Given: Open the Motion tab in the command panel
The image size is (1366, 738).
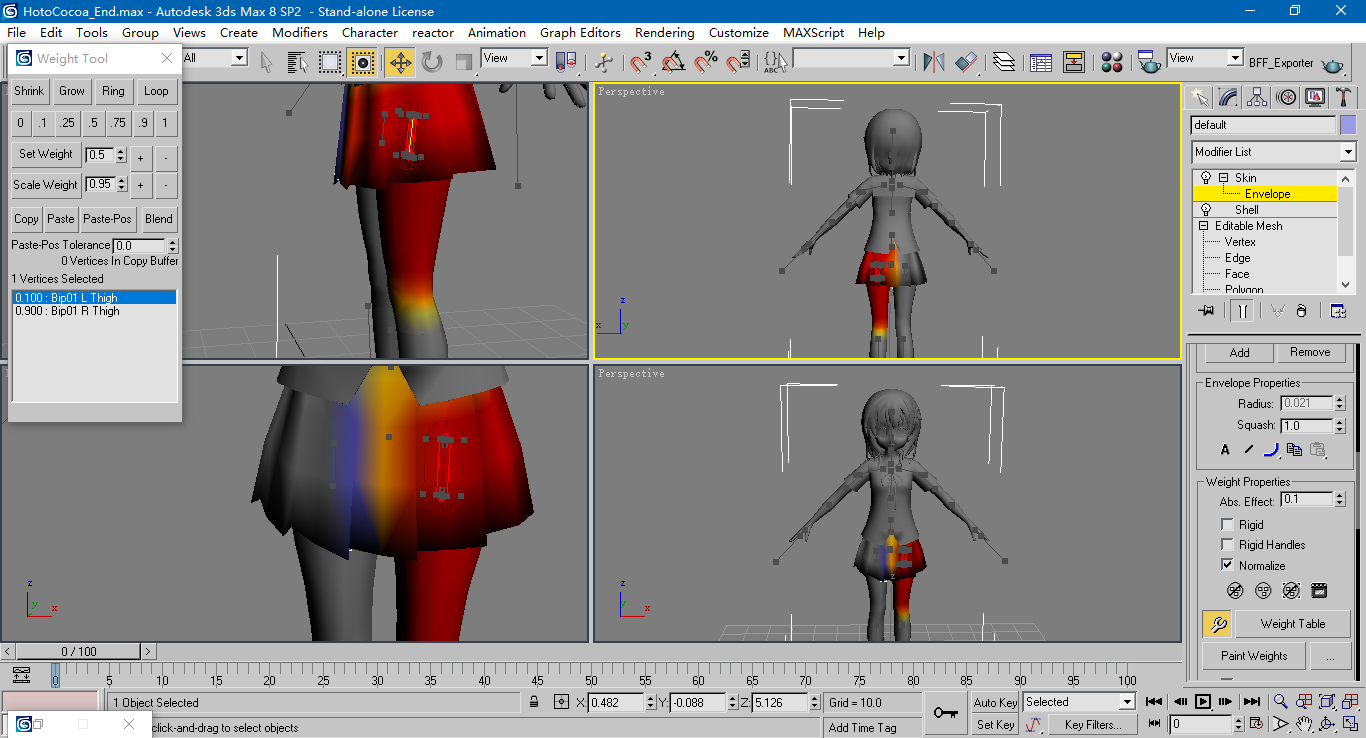Looking at the screenshot, I should click(x=1287, y=97).
